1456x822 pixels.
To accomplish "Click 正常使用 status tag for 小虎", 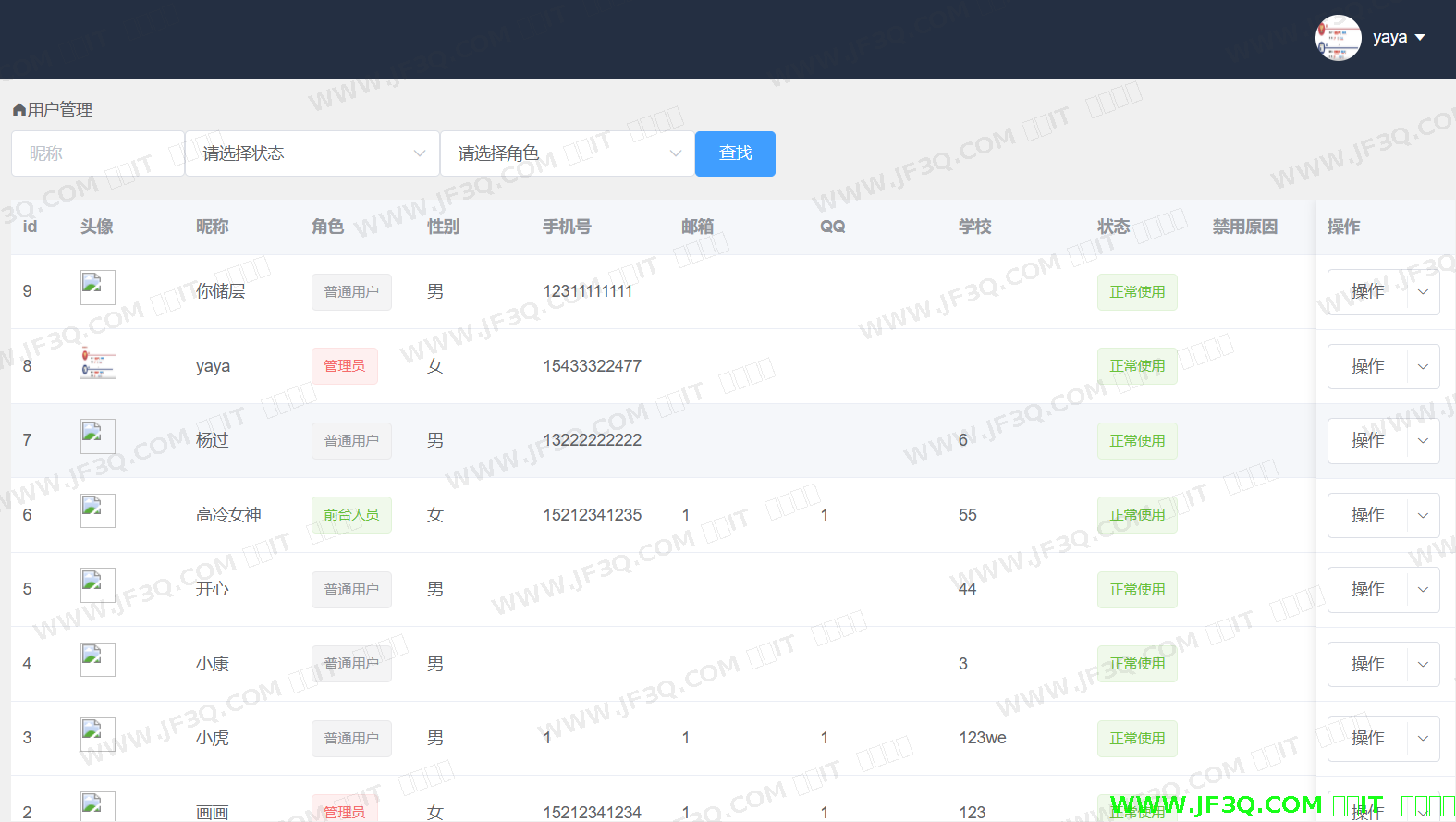I will click(1137, 739).
